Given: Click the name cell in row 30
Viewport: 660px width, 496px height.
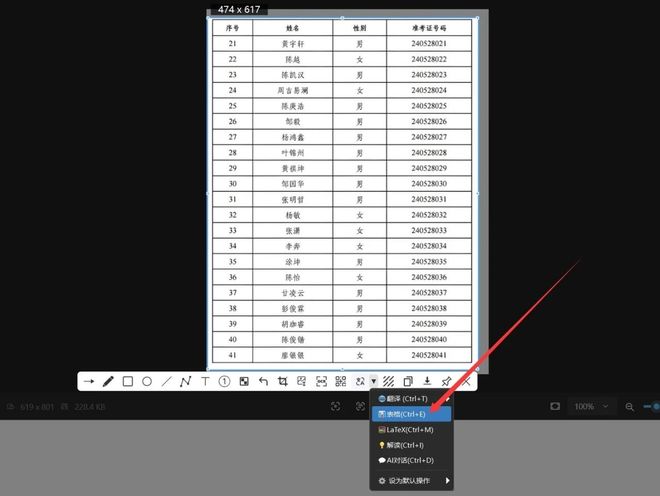Looking at the screenshot, I should pos(293,184).
